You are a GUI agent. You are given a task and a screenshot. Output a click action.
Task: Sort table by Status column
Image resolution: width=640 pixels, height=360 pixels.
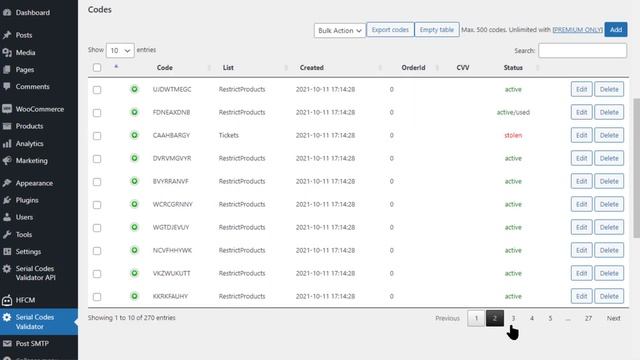click(513, 68)
